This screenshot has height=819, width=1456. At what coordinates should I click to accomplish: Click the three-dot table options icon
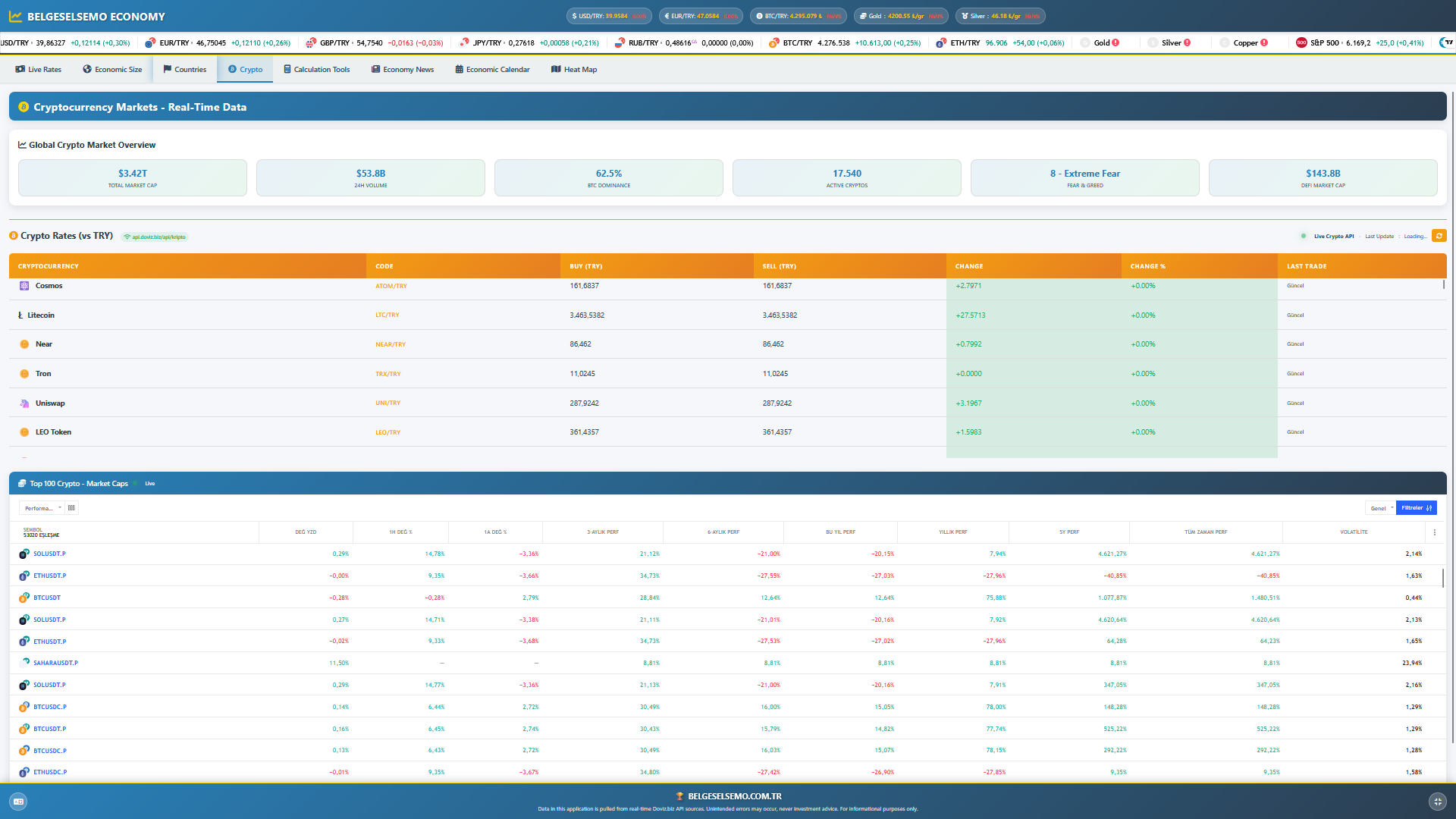point(1434,532)
